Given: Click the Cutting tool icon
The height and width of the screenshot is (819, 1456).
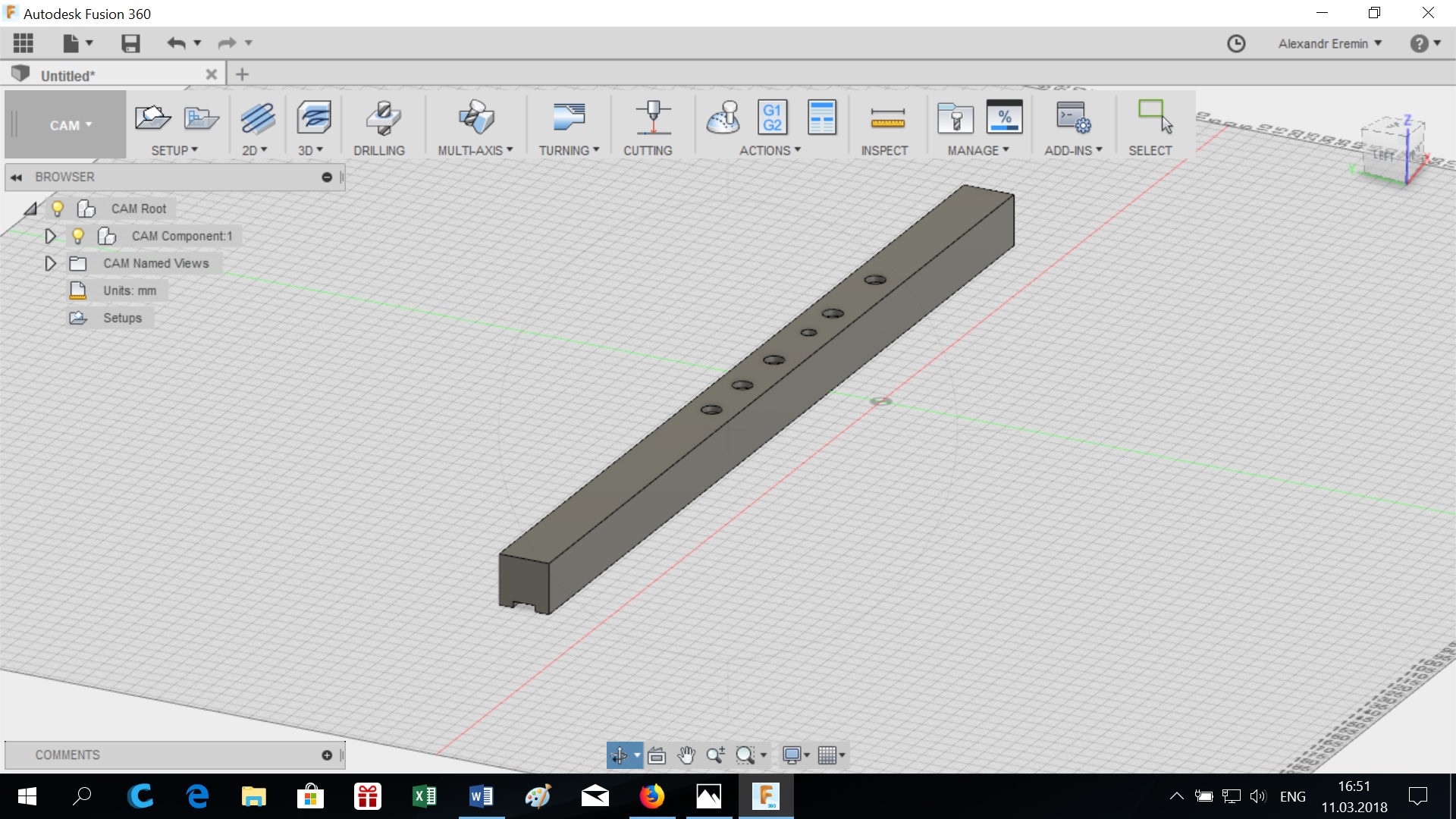Looking at the screenshot, I should [x=653, y=118].
